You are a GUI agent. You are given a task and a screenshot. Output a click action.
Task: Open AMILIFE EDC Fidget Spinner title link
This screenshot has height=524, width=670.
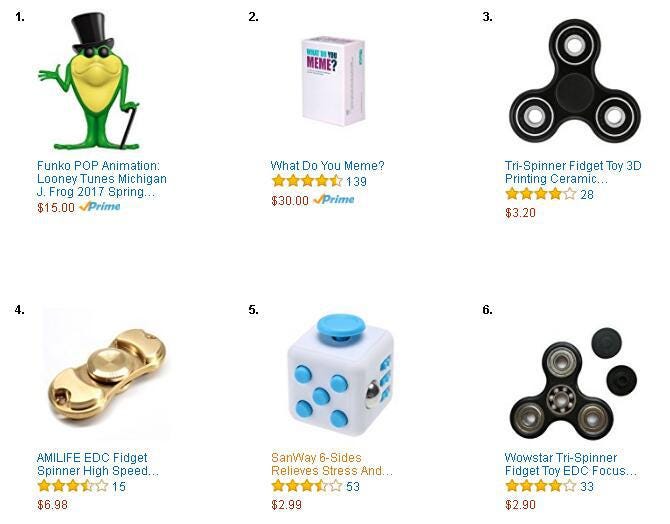tap(98, 465)
